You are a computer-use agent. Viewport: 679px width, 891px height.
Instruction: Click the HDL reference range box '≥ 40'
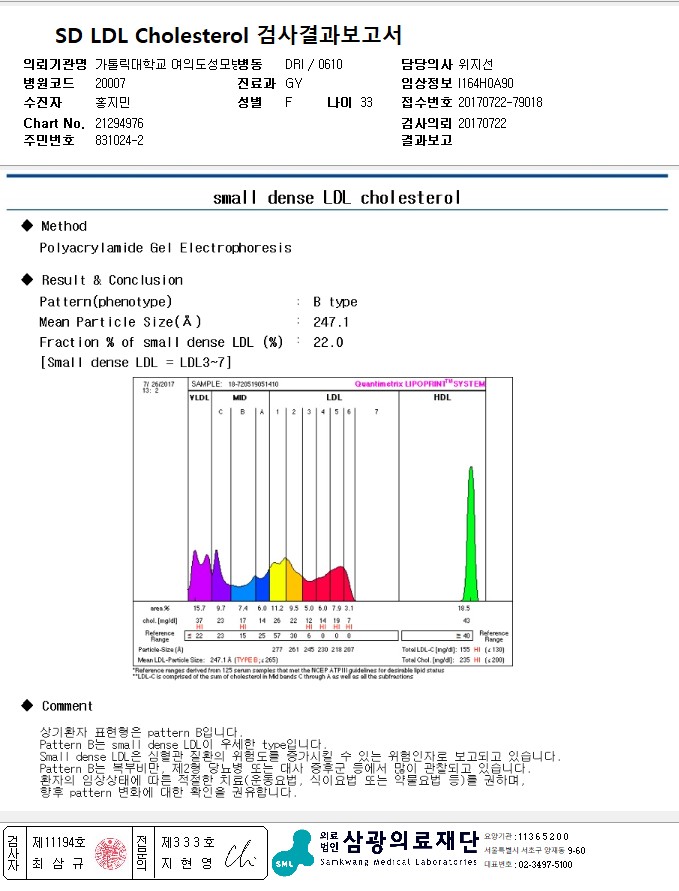[x=436, y=635]
